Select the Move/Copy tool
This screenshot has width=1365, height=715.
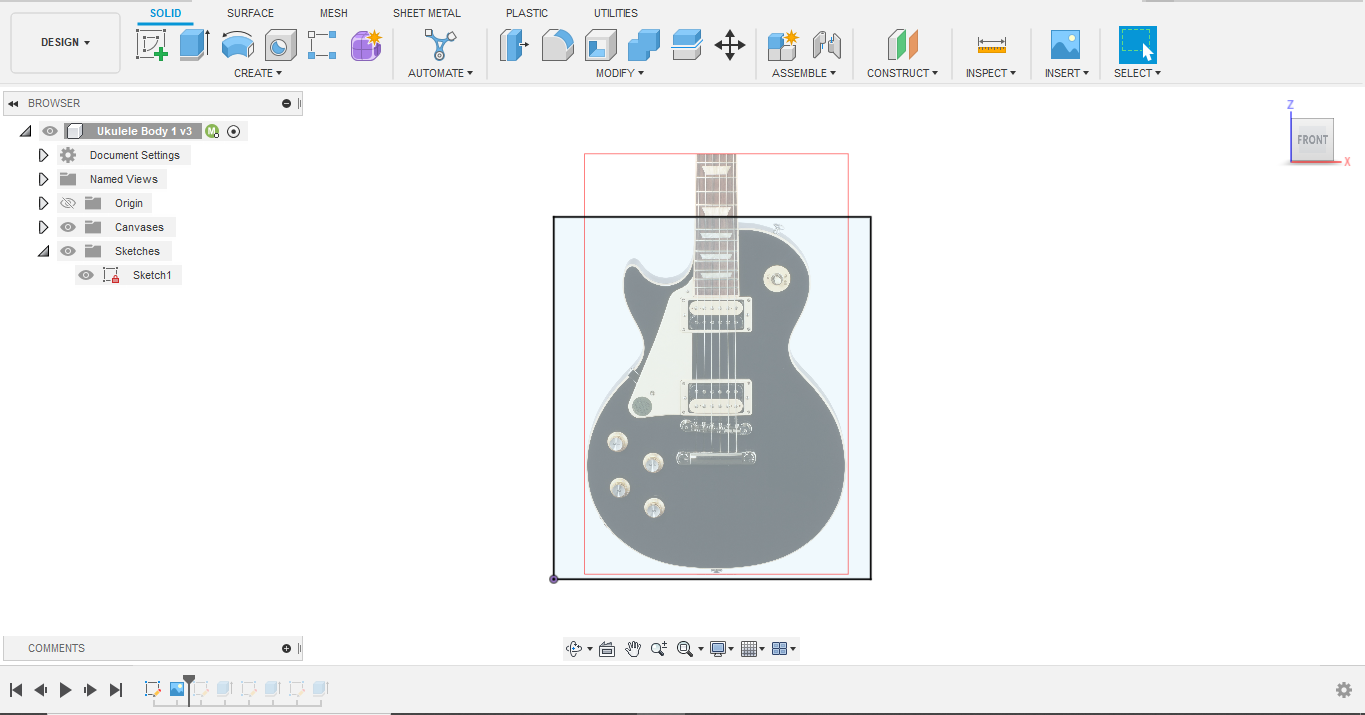coord(730,45)
